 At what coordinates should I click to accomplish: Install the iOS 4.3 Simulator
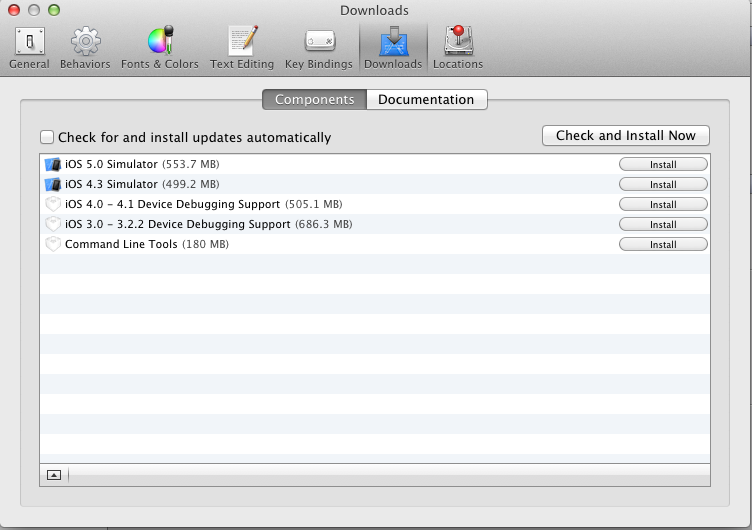(663, 185)
